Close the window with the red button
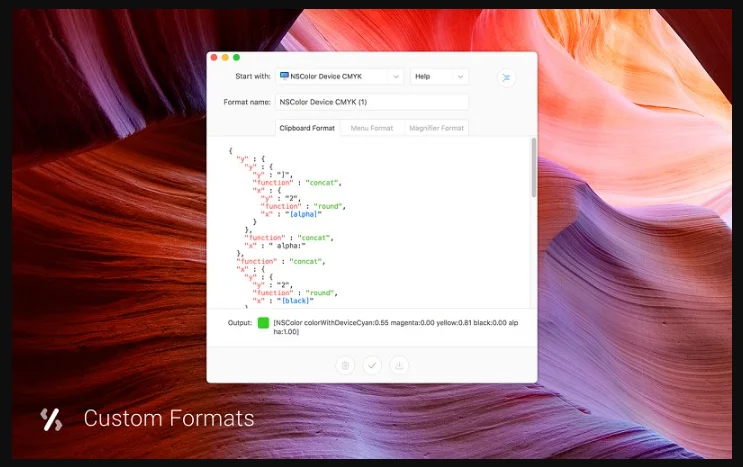The image size is (743, 467). (214, 57)
